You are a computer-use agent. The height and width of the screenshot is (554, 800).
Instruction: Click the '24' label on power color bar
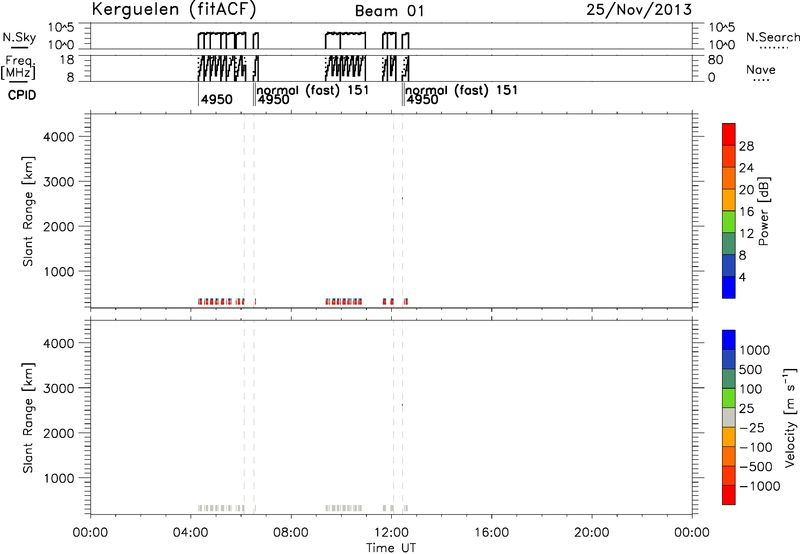(x=746, y=168)
